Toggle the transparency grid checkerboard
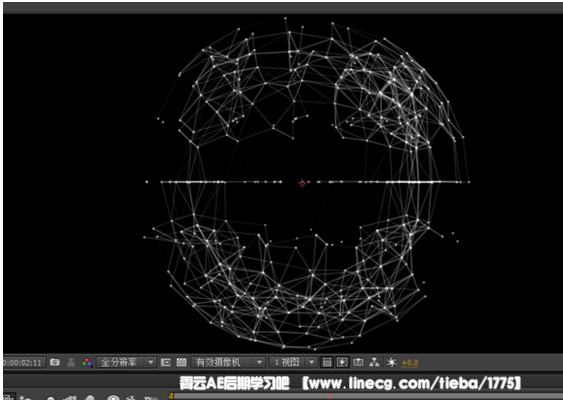563x400 pixels. pyautogui.click(x=181, y=362)
